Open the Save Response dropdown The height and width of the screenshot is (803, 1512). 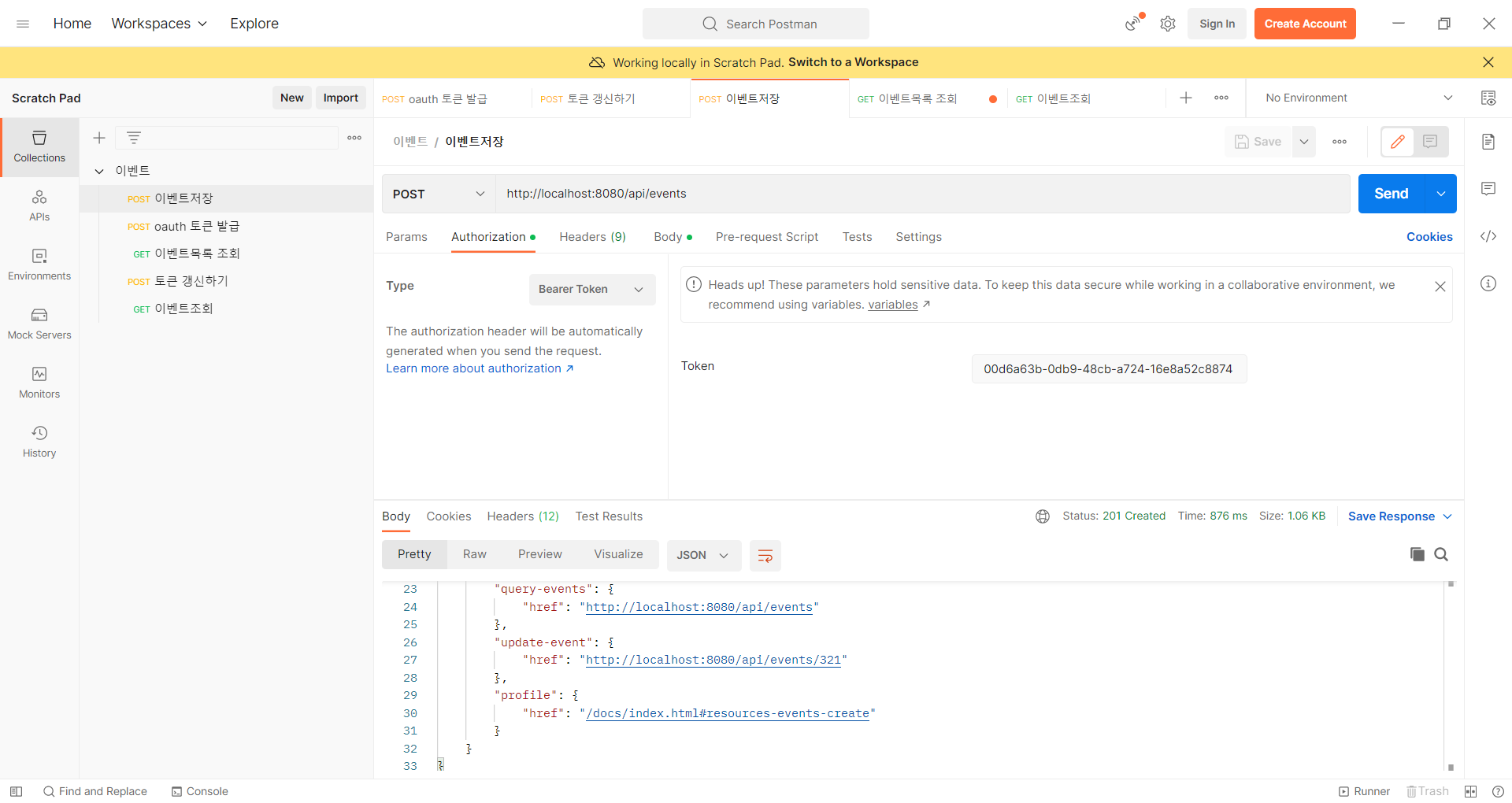[x=1400, y=516]
